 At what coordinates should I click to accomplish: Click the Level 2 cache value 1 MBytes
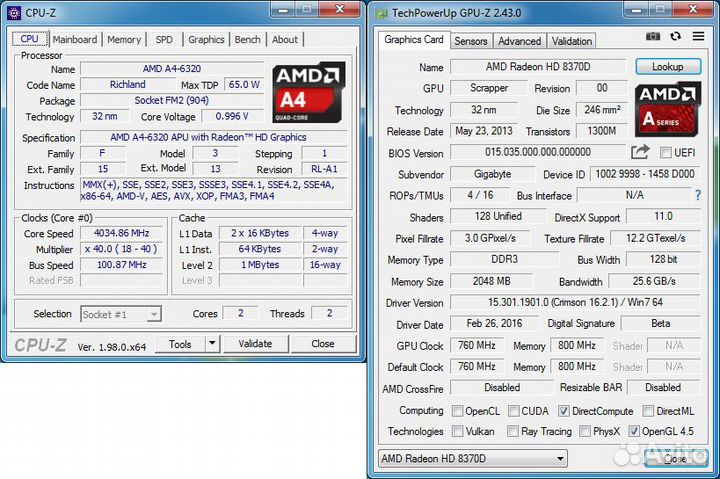(260, 265)
